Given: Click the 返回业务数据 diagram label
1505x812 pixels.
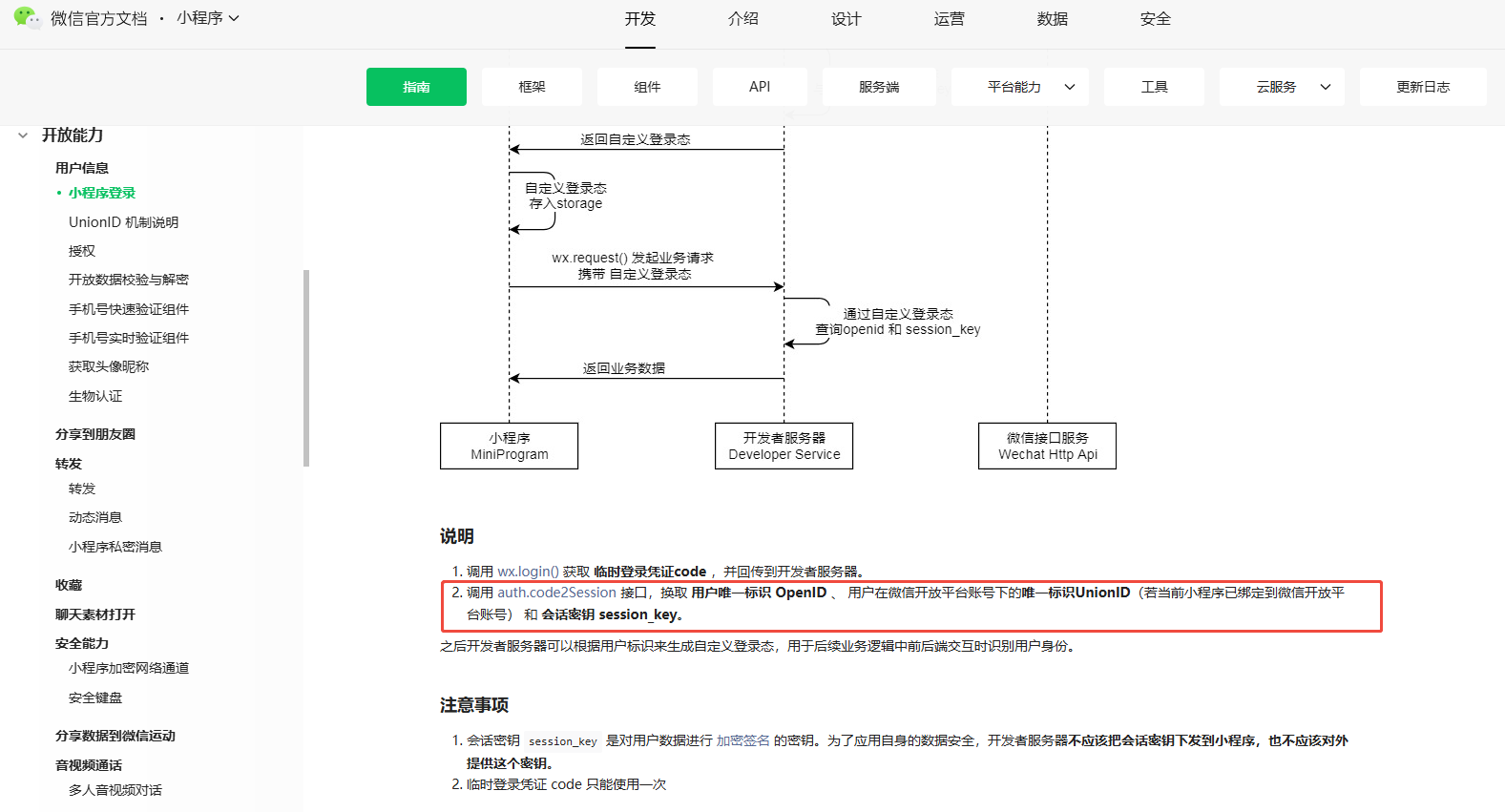Looking at the screenshot, I should (x=624, y=368).
